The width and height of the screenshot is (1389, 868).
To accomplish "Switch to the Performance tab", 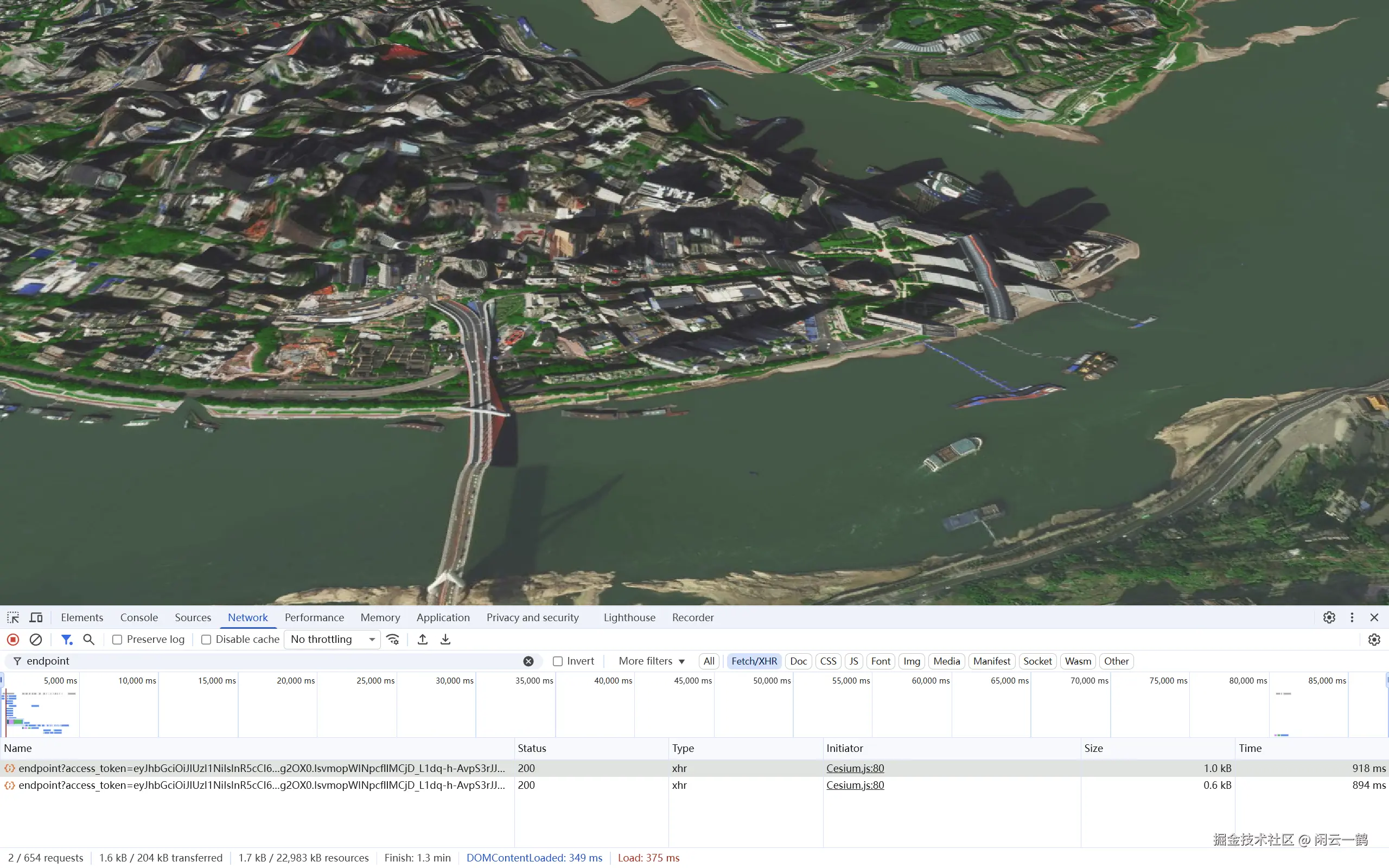I will coord(314,617).
